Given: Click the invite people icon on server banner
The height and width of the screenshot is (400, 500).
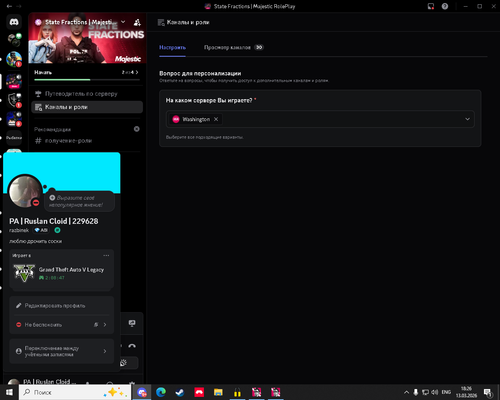Looking at the screenshot, I should point(137,22).
